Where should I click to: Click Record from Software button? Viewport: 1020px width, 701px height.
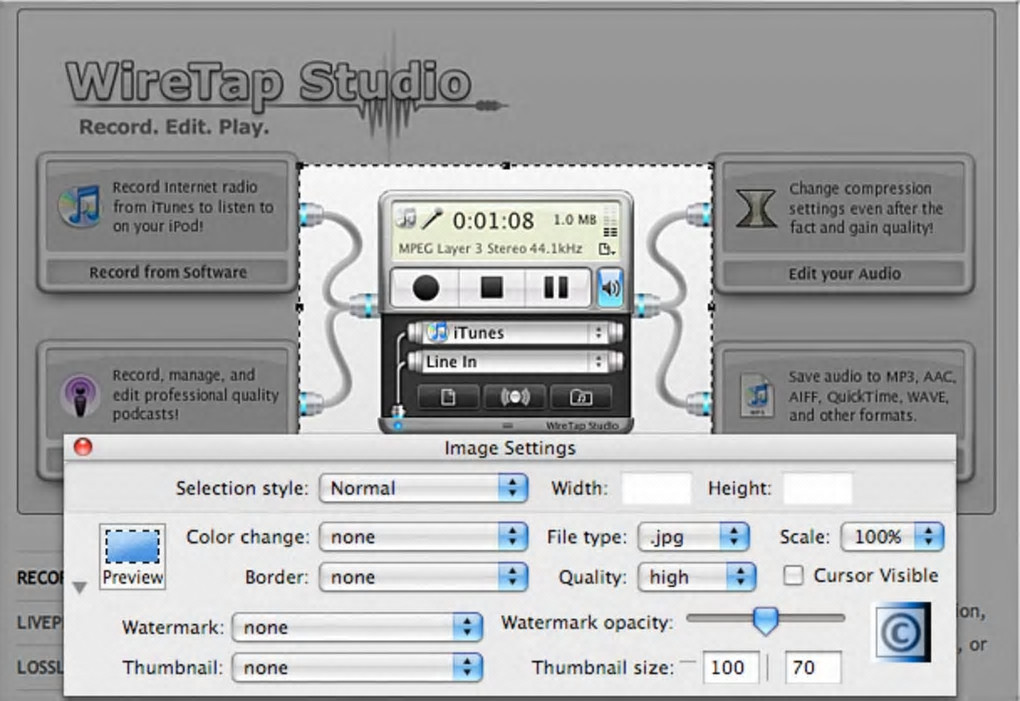[168, 272]
